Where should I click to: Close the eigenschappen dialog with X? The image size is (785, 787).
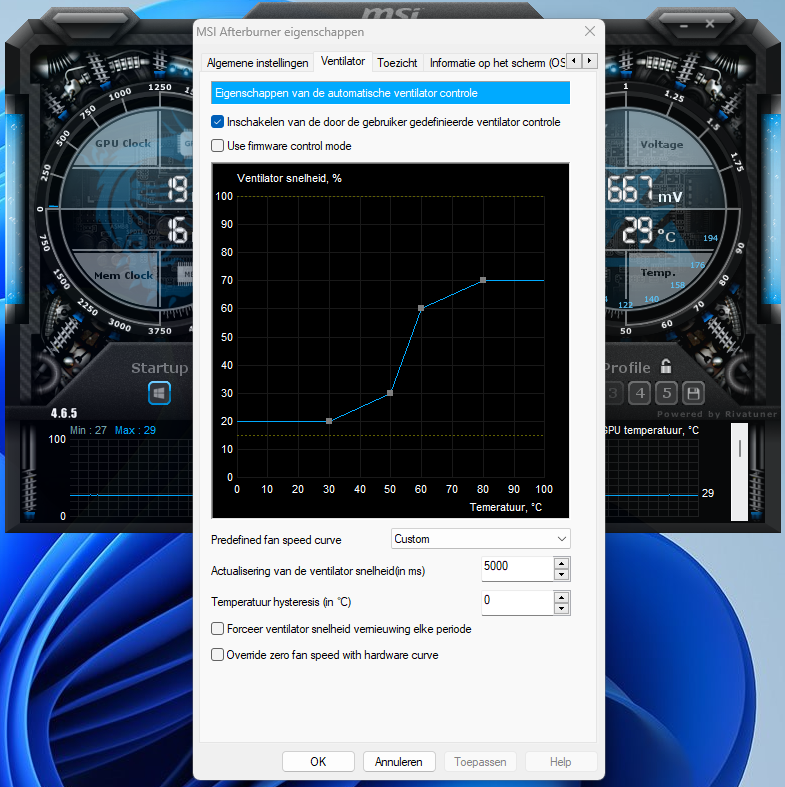[x=590, y=31]
